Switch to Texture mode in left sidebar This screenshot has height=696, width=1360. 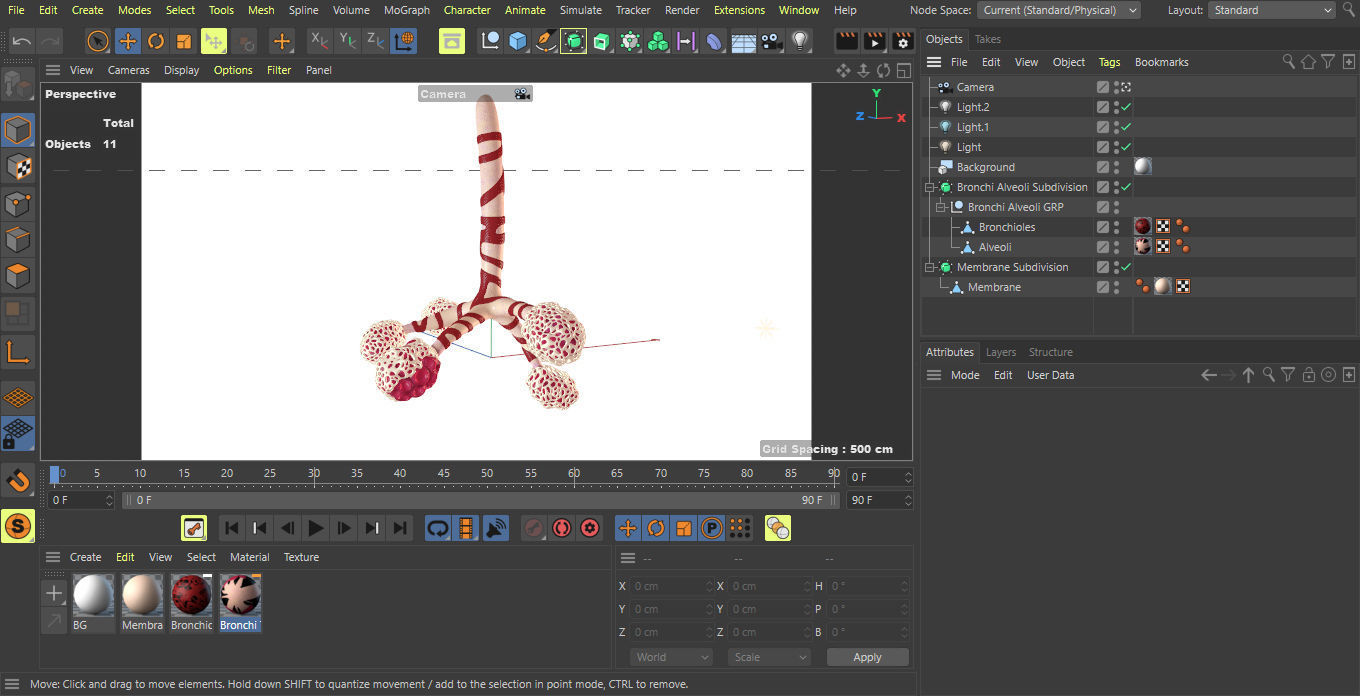pos(18,167)
